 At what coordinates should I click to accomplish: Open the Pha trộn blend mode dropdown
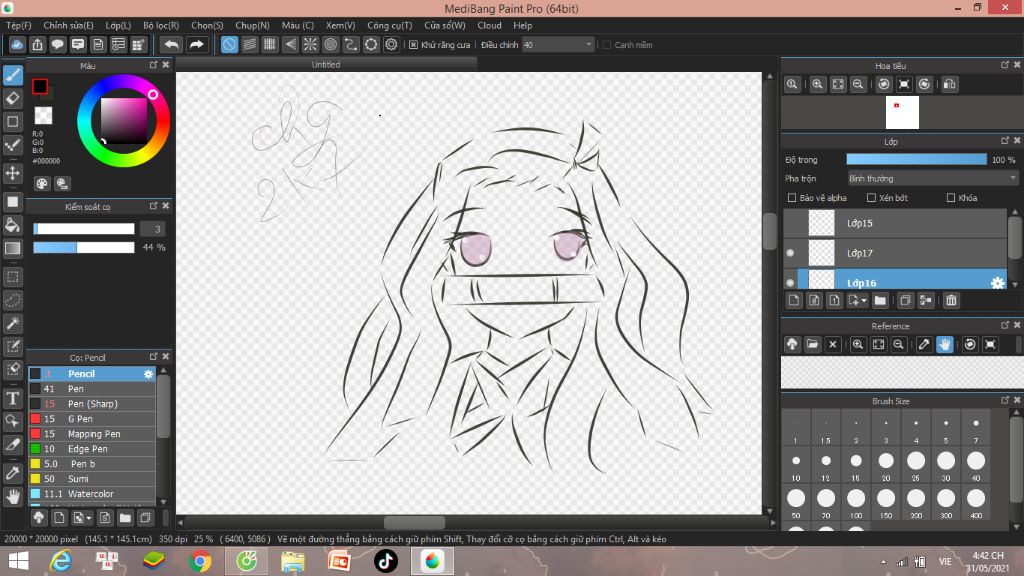click(x=933, y=178)
